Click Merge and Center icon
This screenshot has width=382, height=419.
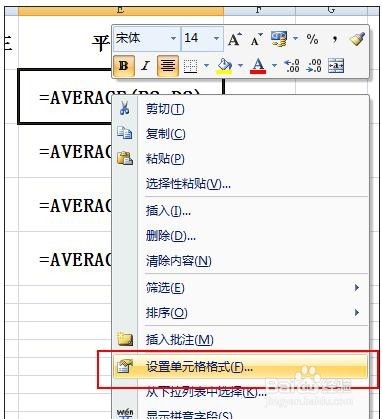coord(336,66)
